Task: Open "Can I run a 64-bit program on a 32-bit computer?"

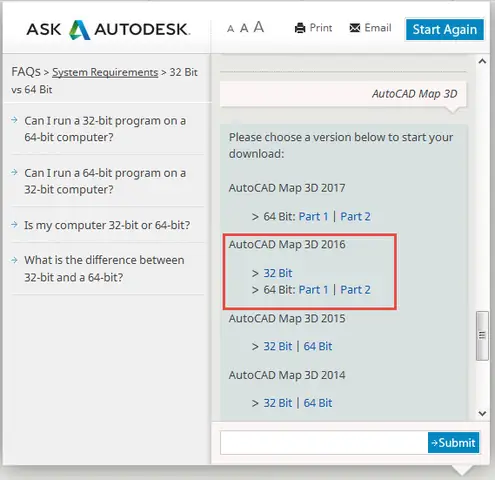Action: pyautogui.click(x=105, y=181)
